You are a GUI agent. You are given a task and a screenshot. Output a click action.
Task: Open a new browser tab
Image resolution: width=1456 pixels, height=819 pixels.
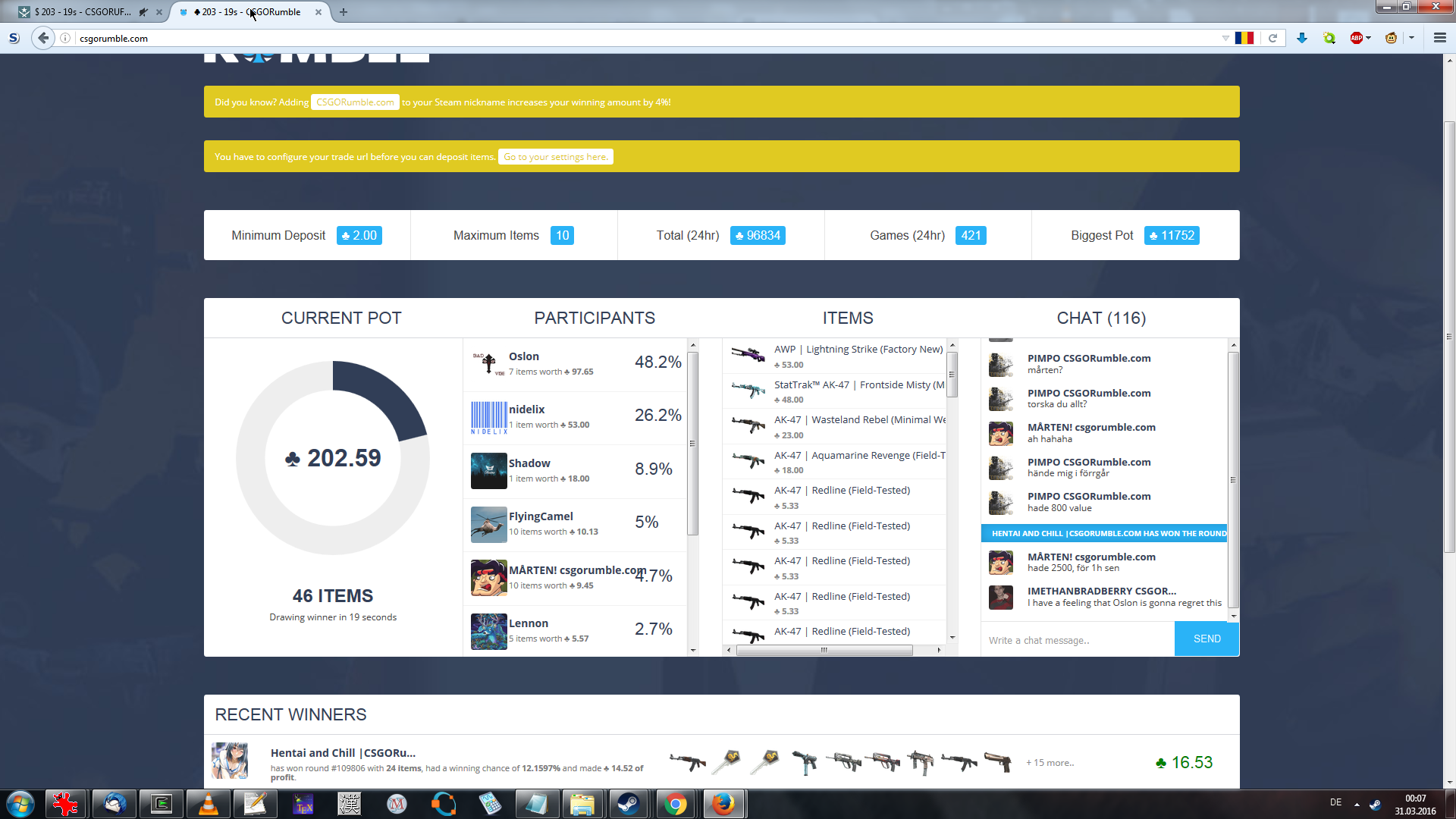pos(344,12)
